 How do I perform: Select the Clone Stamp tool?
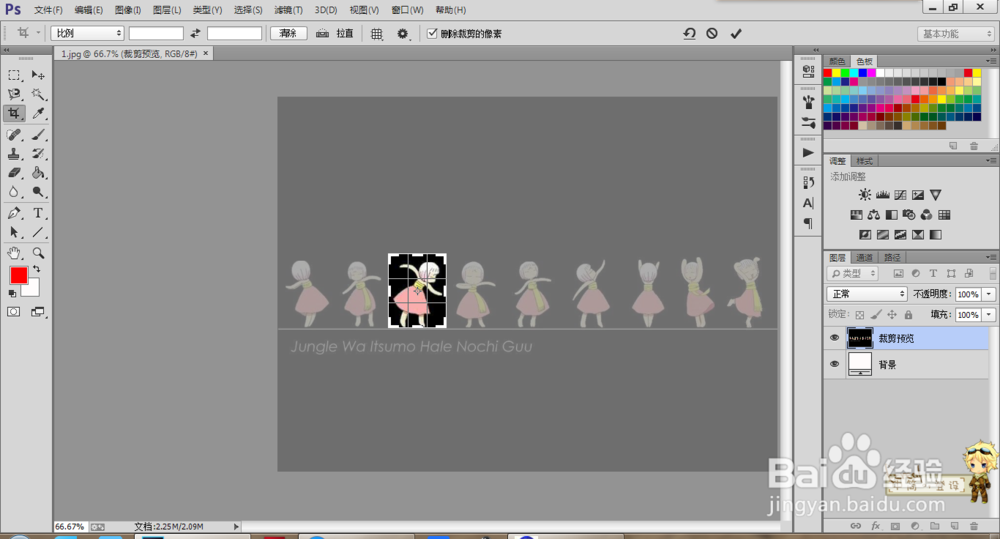[x=13, y=154]
